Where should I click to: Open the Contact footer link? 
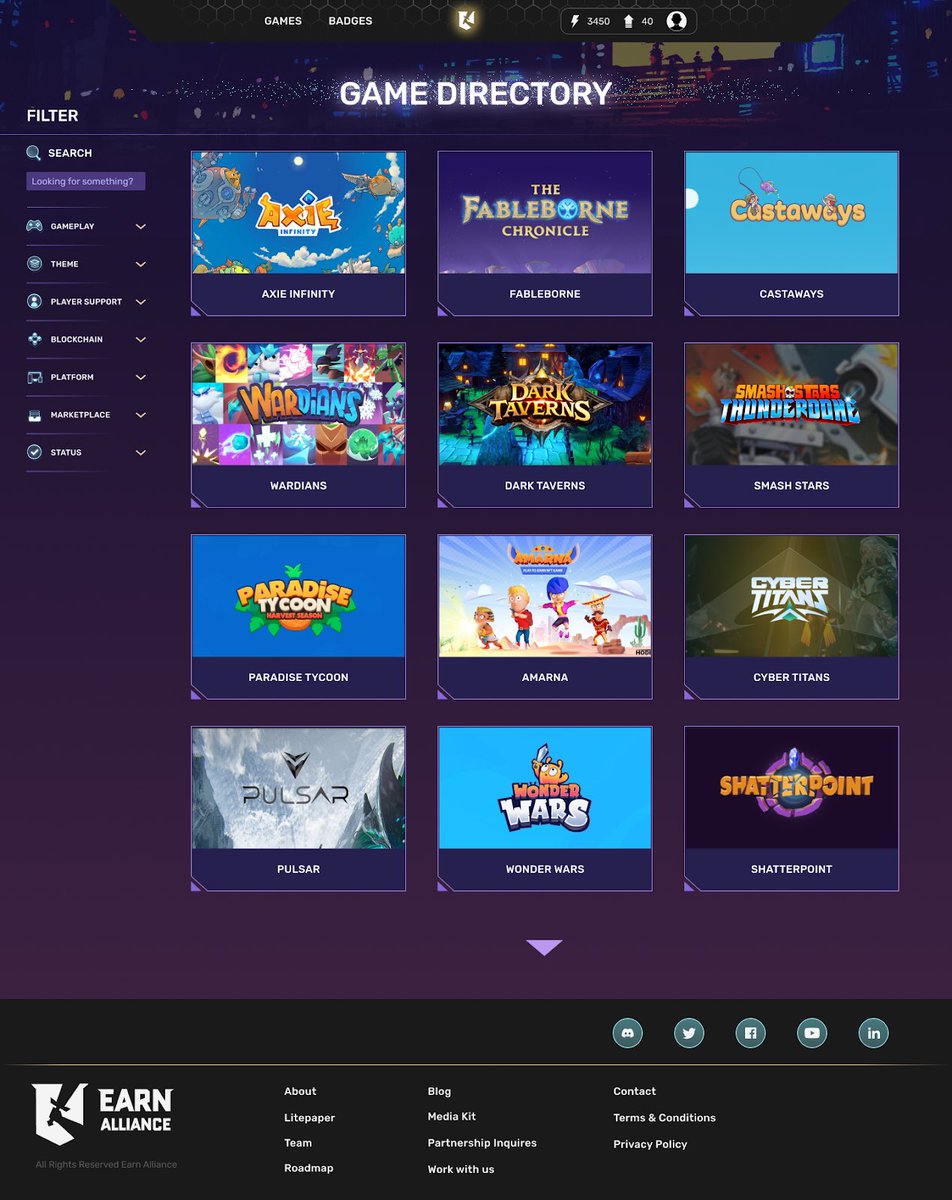(635, 1091)
